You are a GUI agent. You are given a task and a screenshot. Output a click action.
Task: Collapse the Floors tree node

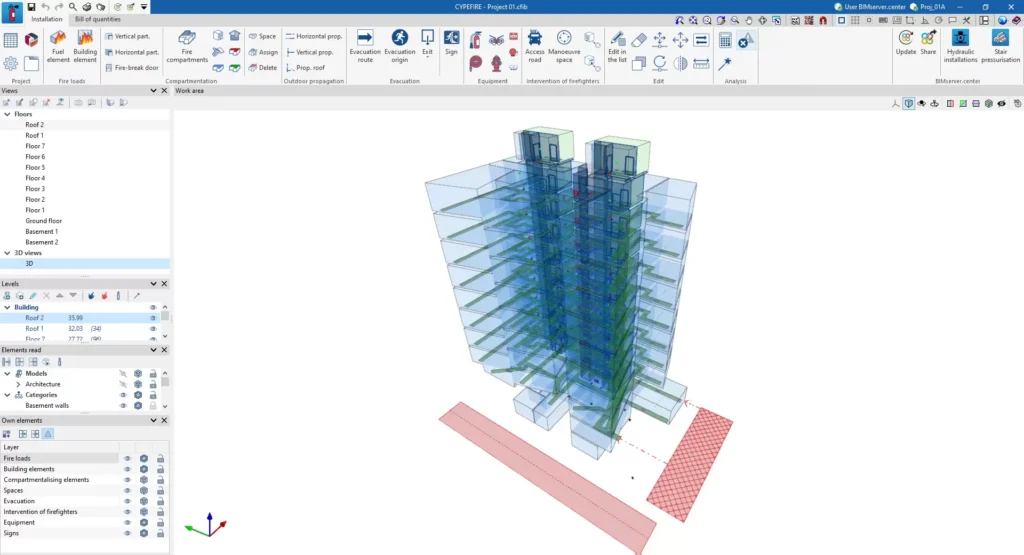7,114
